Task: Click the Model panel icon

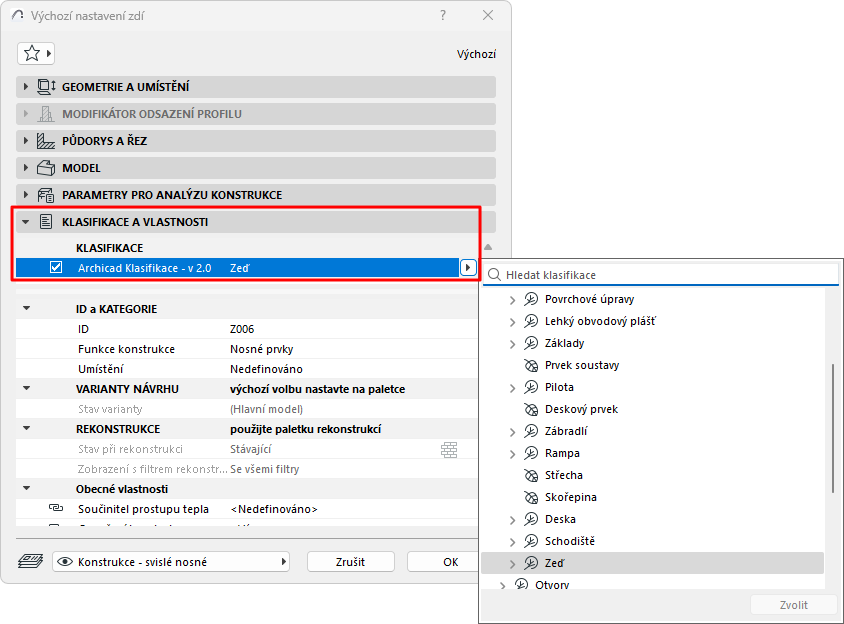Action: [x=46, y=168]
